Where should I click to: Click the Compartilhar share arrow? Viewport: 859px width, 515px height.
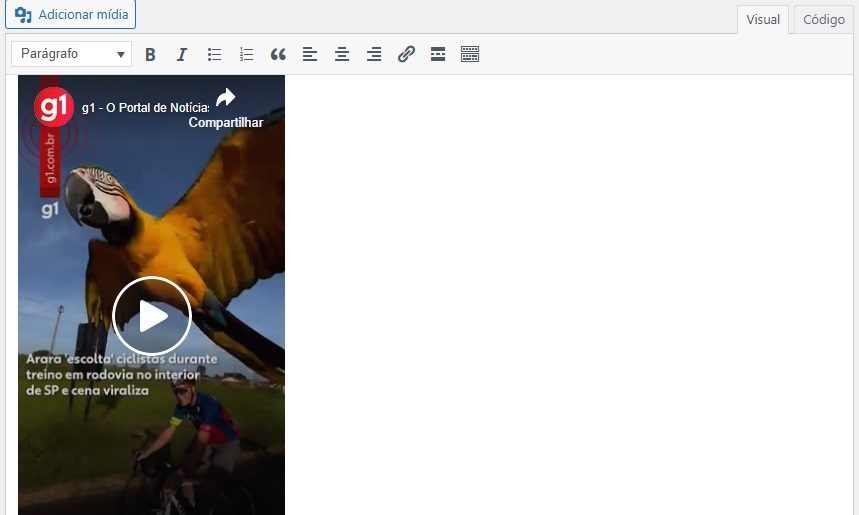226,98
